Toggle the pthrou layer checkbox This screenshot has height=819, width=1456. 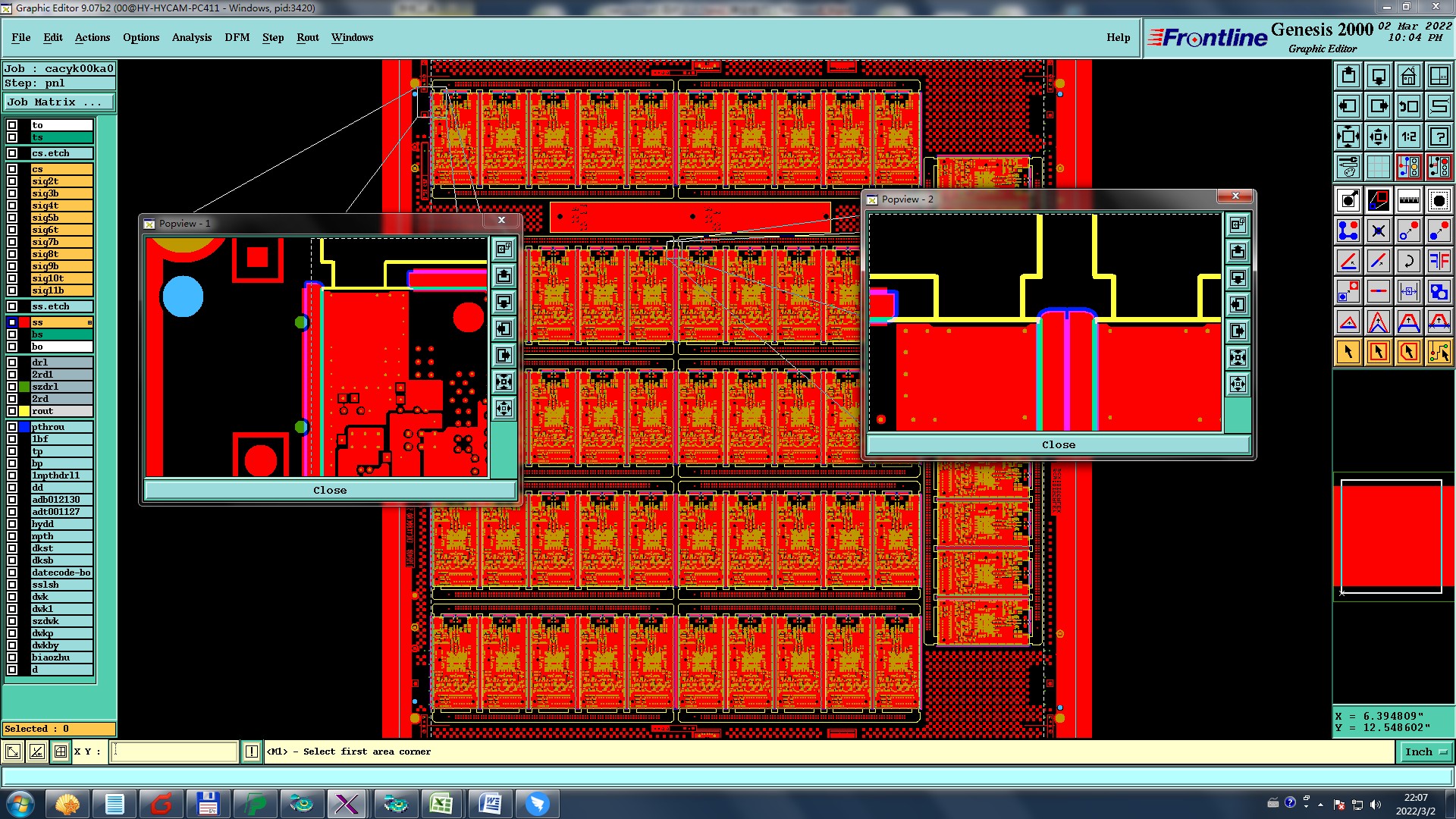click(12, 427)
